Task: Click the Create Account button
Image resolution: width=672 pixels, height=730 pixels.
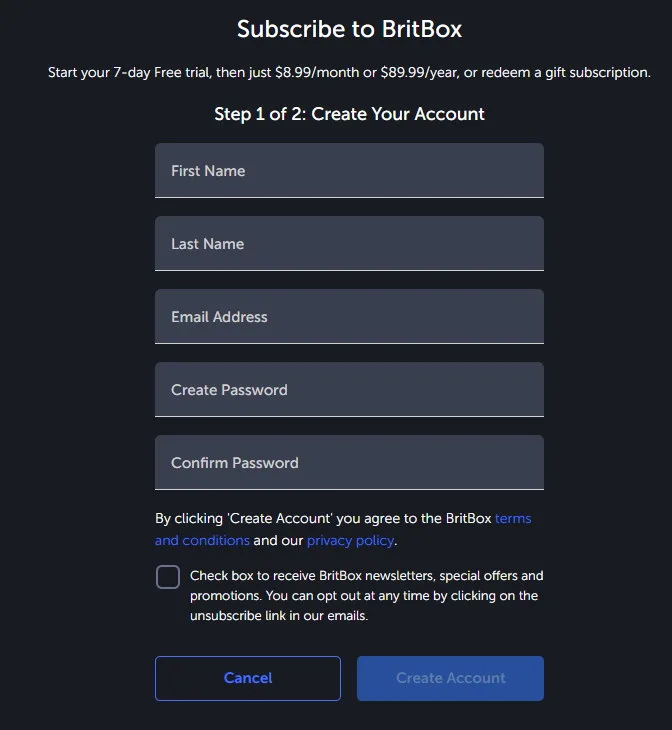Action: tap(450, 678)
